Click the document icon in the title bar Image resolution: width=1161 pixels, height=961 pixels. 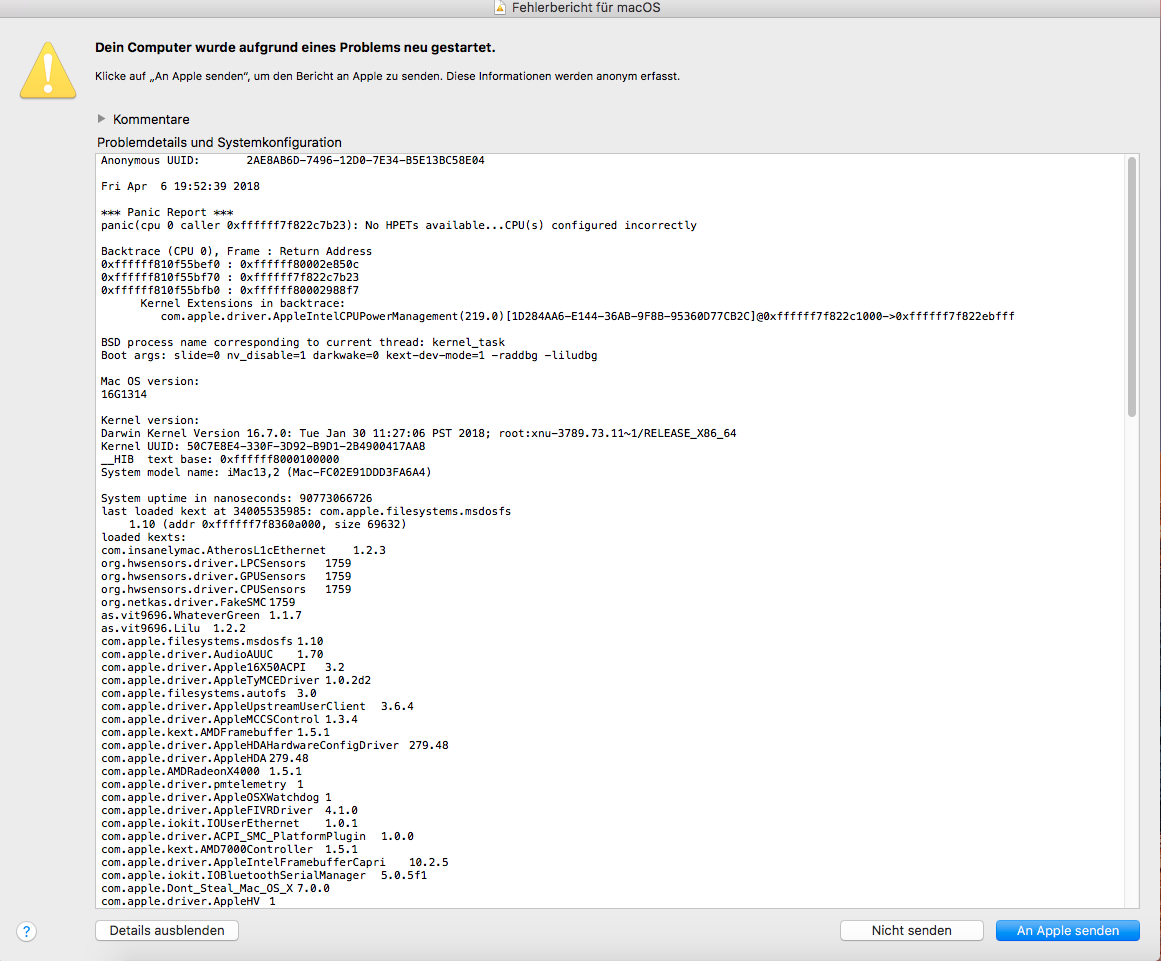pos(500,7)
